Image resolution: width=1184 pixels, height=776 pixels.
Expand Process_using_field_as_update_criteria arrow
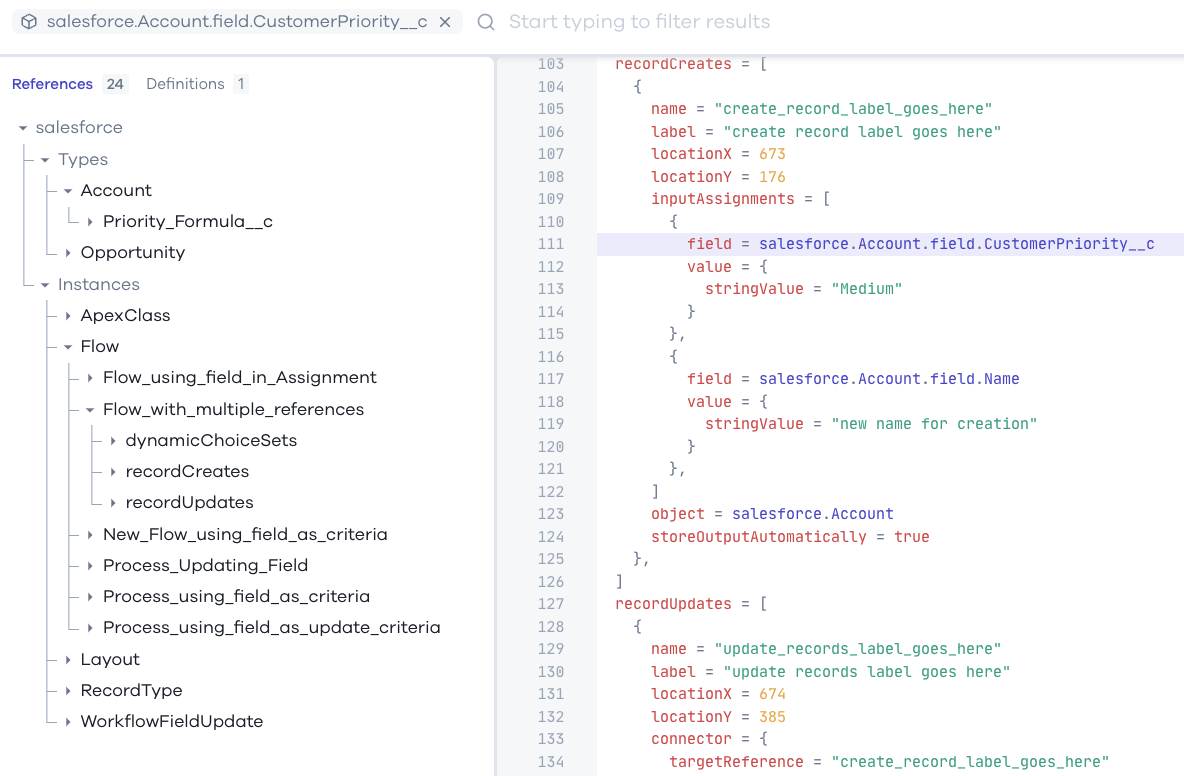pos(91,627)
